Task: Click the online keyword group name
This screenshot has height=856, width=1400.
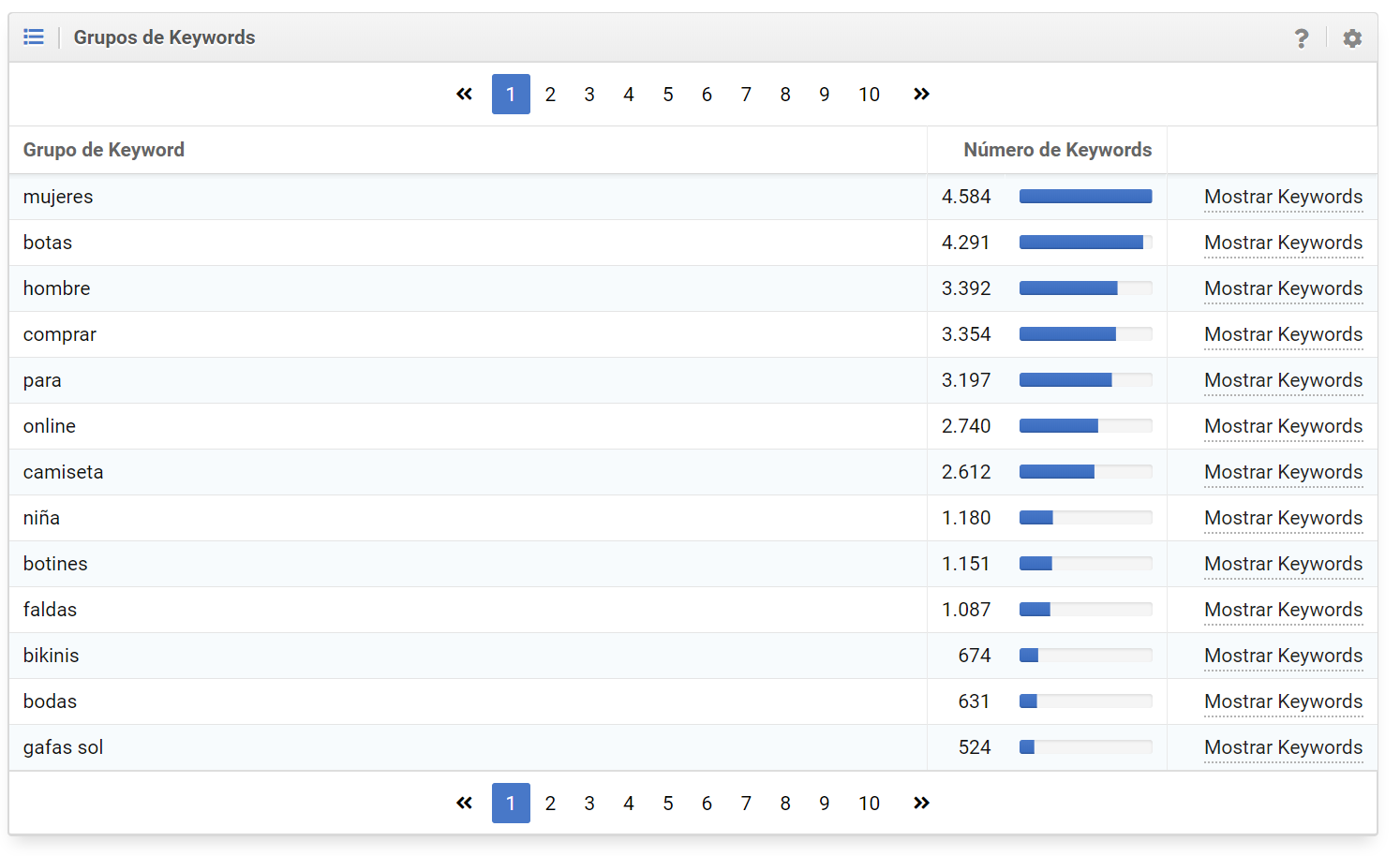Action: tap(50, 426)
